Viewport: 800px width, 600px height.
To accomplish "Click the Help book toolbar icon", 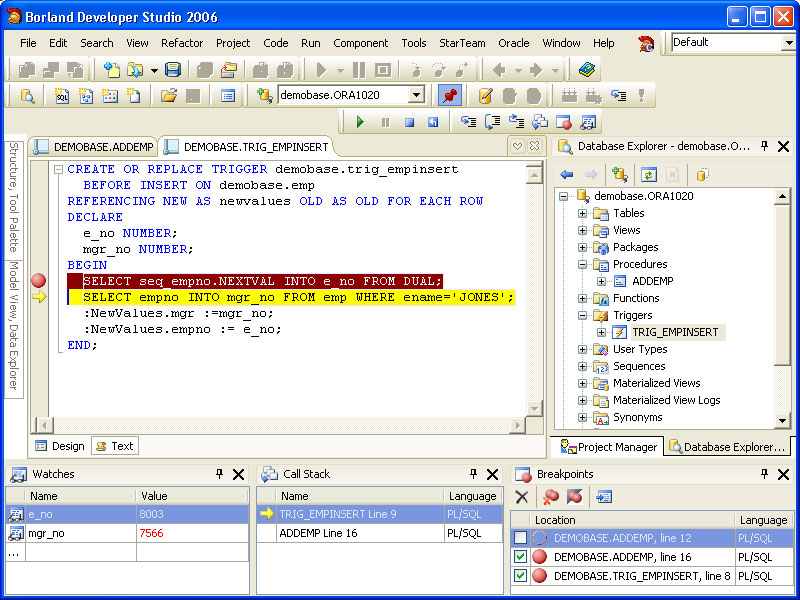I will (x=587, y=69).
